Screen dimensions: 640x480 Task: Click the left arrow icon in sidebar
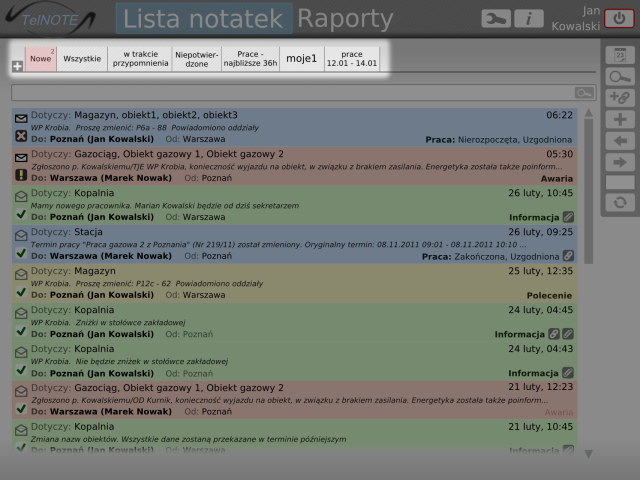coord(620,141)
